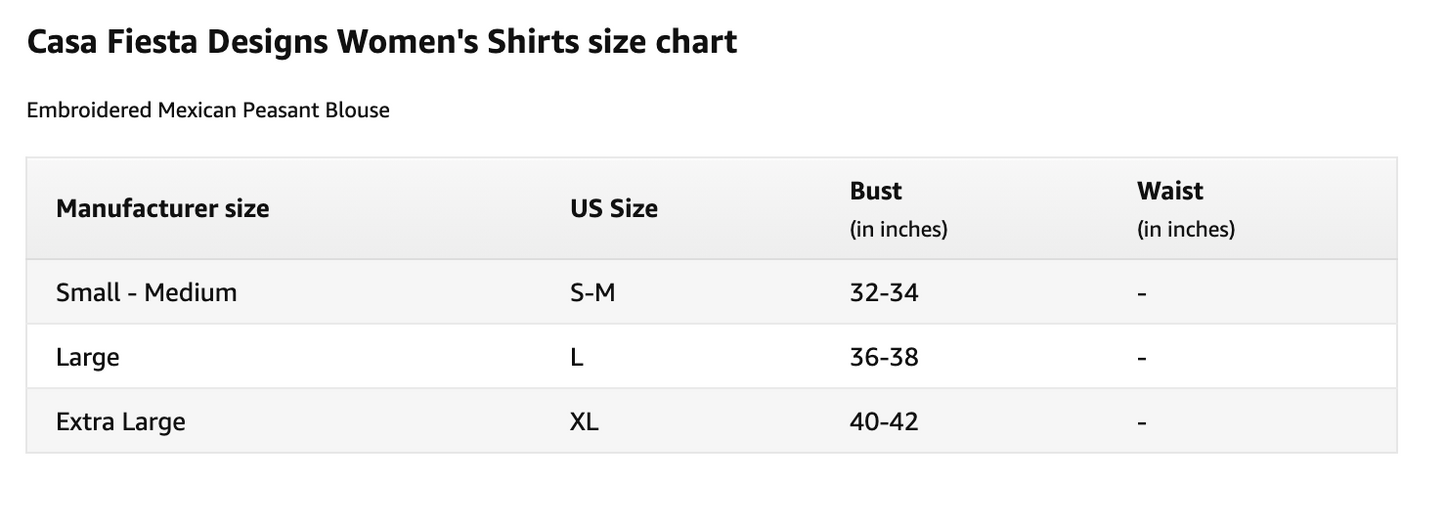Click the 40-42 bust measurement
The height and width of the screenshot is (528, 1445).
point(884,421)
